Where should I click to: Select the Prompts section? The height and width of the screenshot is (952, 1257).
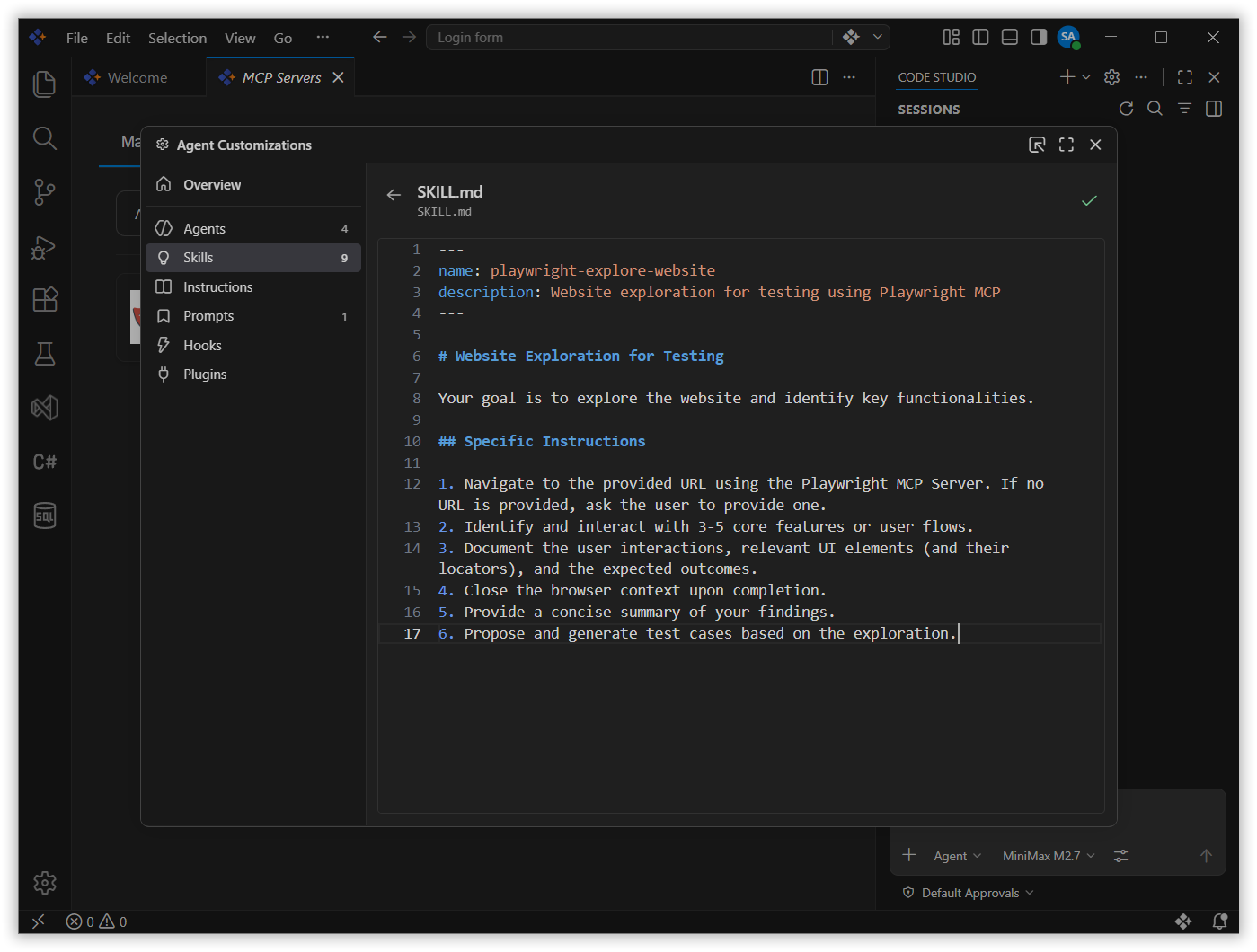point(253,316)
